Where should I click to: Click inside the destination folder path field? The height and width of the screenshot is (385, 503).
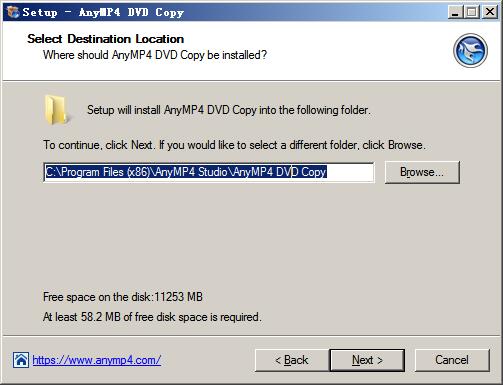tap(209, 172)
